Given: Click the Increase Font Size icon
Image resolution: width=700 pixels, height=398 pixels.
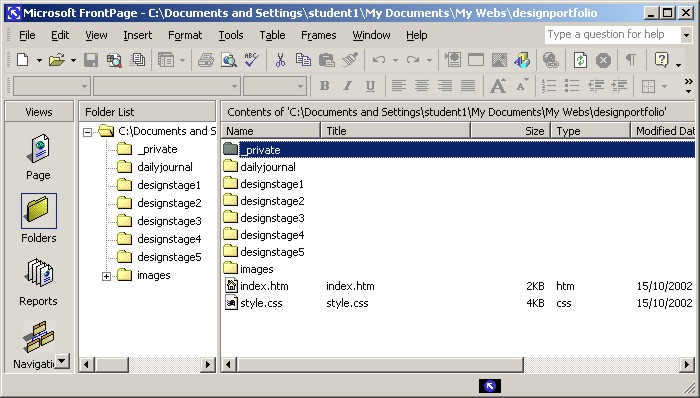Looking at the screenshot, I should click(498, 86).
